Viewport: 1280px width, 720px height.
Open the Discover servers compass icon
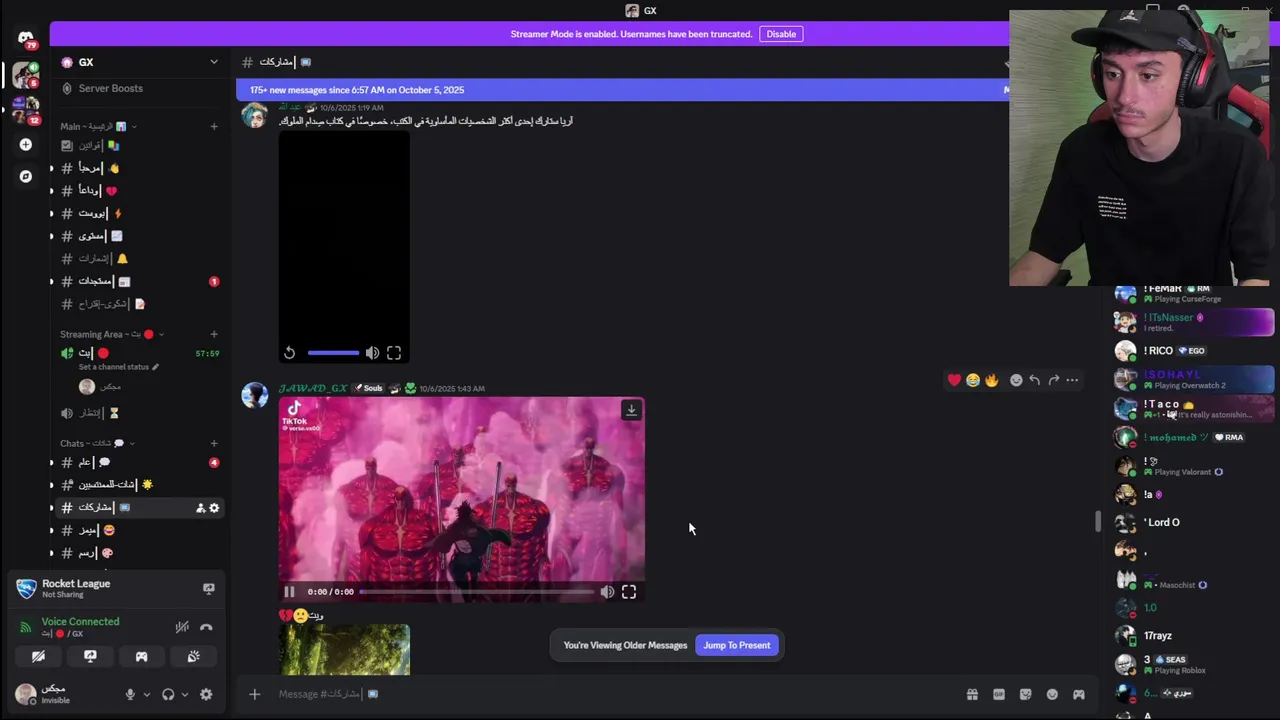point(25,176)
